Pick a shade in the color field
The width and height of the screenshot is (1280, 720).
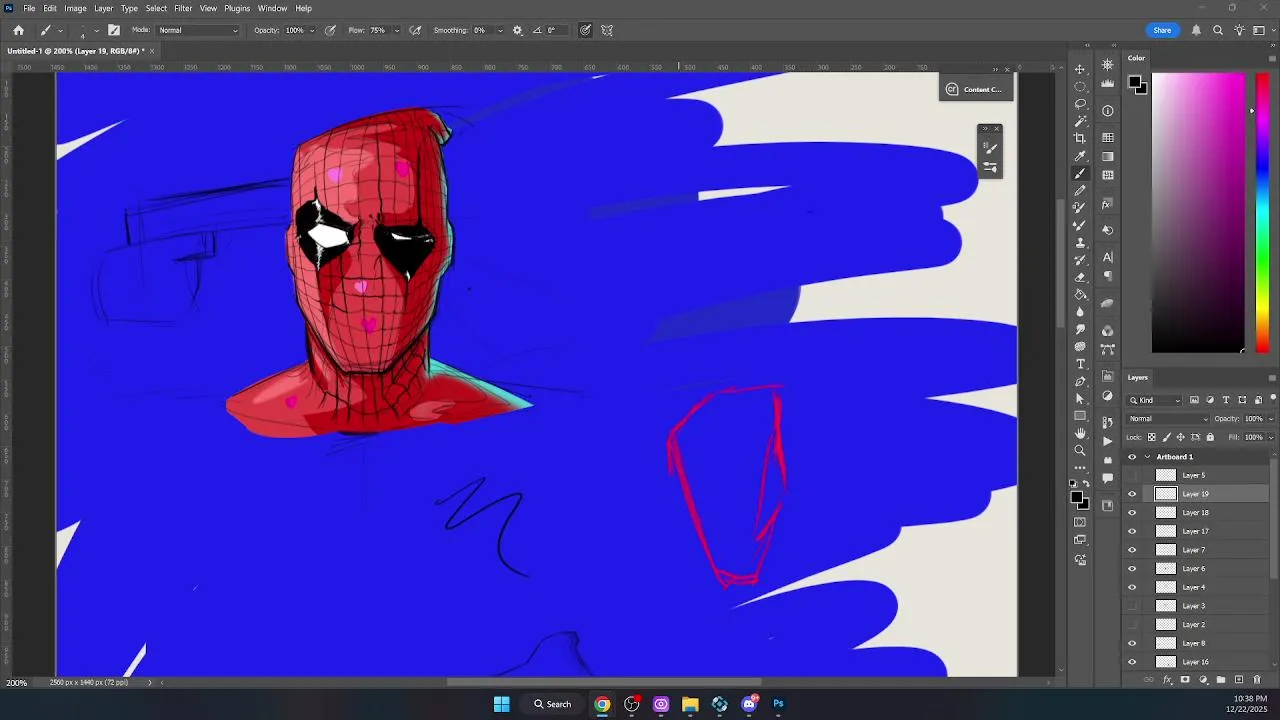(1198, 212)
